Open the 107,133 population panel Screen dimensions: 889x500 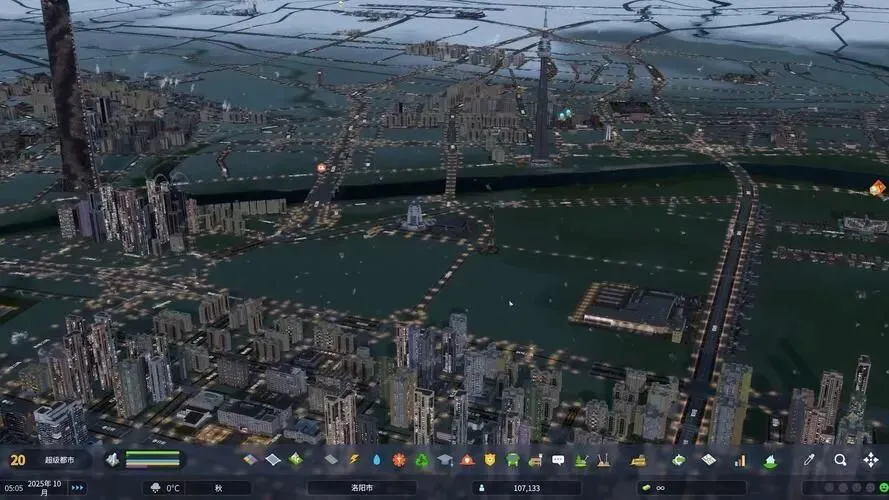pos(526,488)
